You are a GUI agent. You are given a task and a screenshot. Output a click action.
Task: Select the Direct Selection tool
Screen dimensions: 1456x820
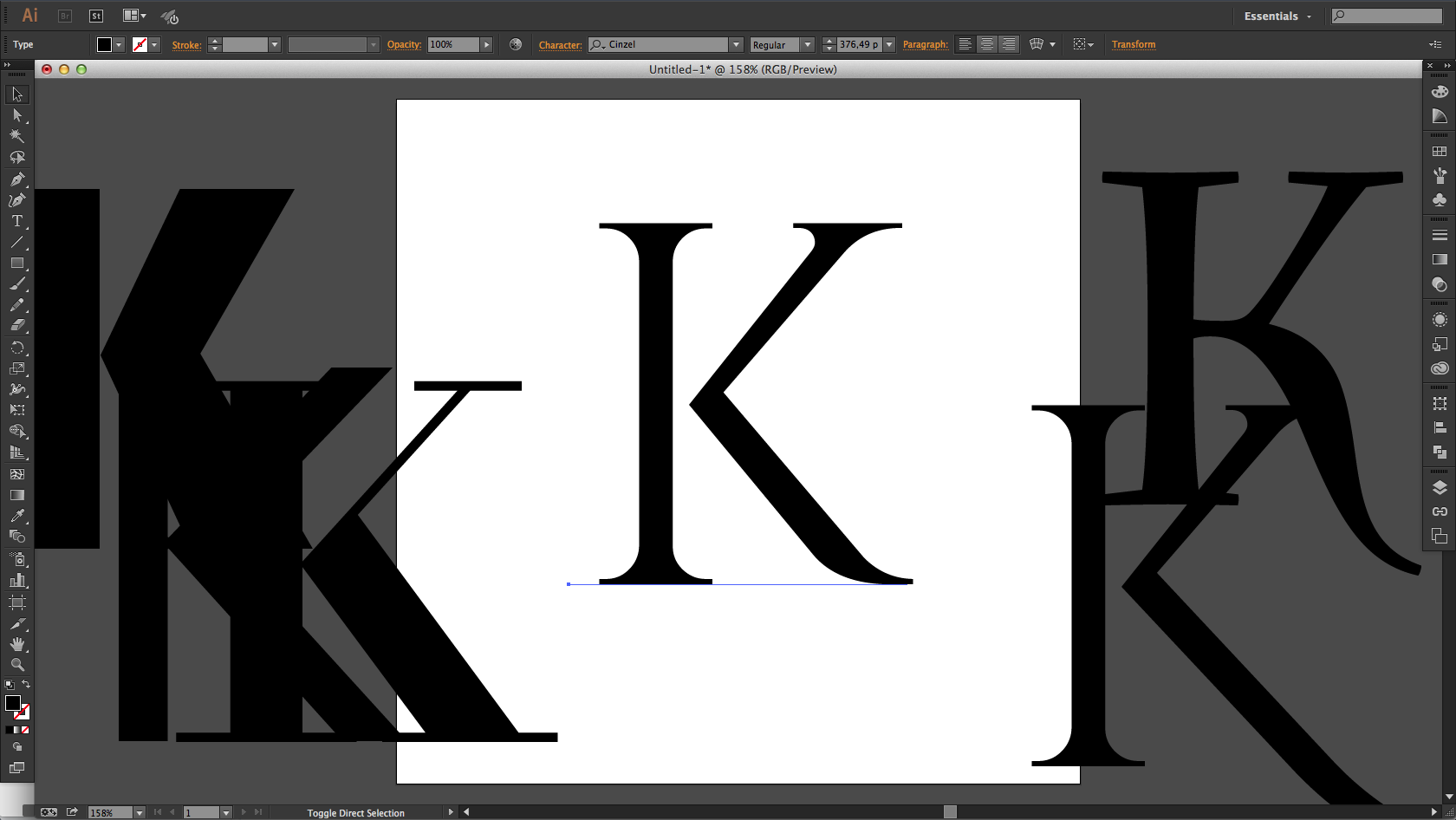[x=17, y=115]
